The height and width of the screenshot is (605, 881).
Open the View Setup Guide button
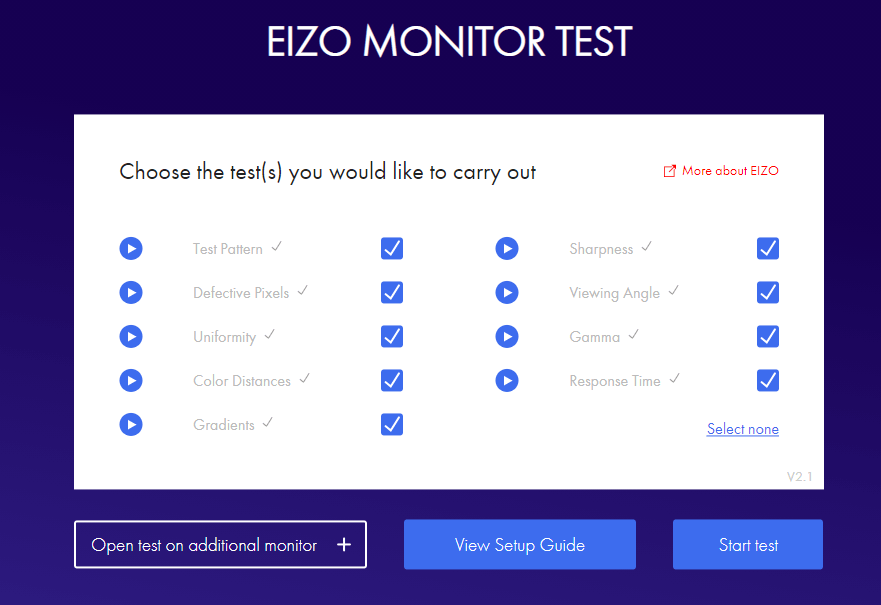coord(520,545)
